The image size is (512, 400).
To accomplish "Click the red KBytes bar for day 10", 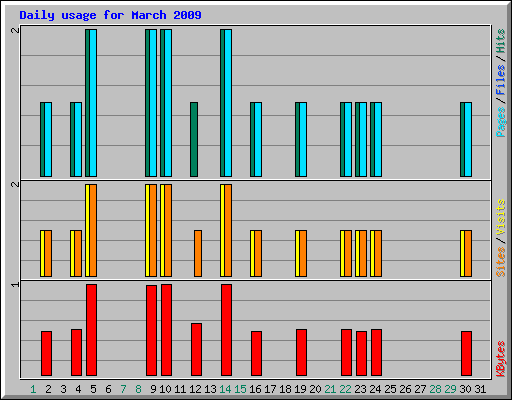I will pyautogui.click(x=166, y=330).
